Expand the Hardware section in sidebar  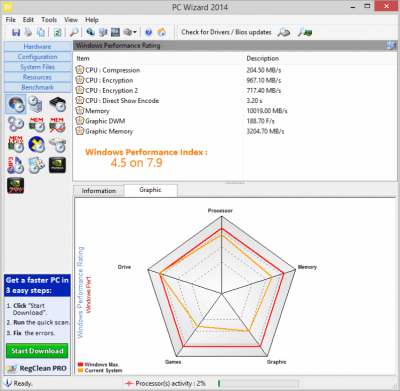[x=37, y=47]
